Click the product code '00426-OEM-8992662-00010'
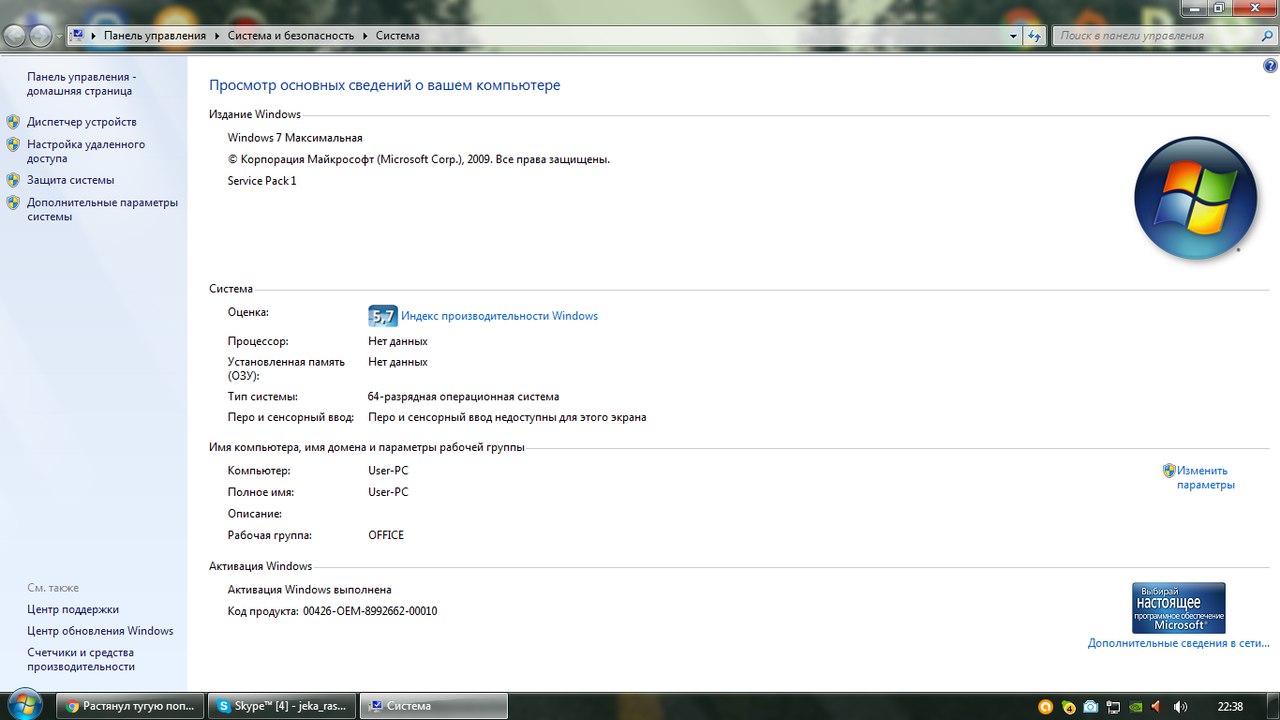1280x720 pixels. pyautogui.click(x=370, y=611)
